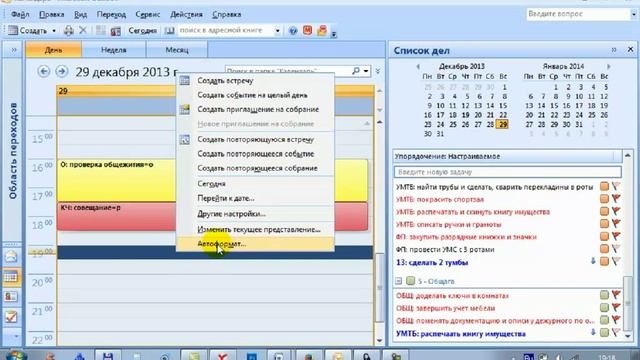This screenshot has width=640, height=360.
Task: Open the Сервис menu
Action: click(147, 15)
